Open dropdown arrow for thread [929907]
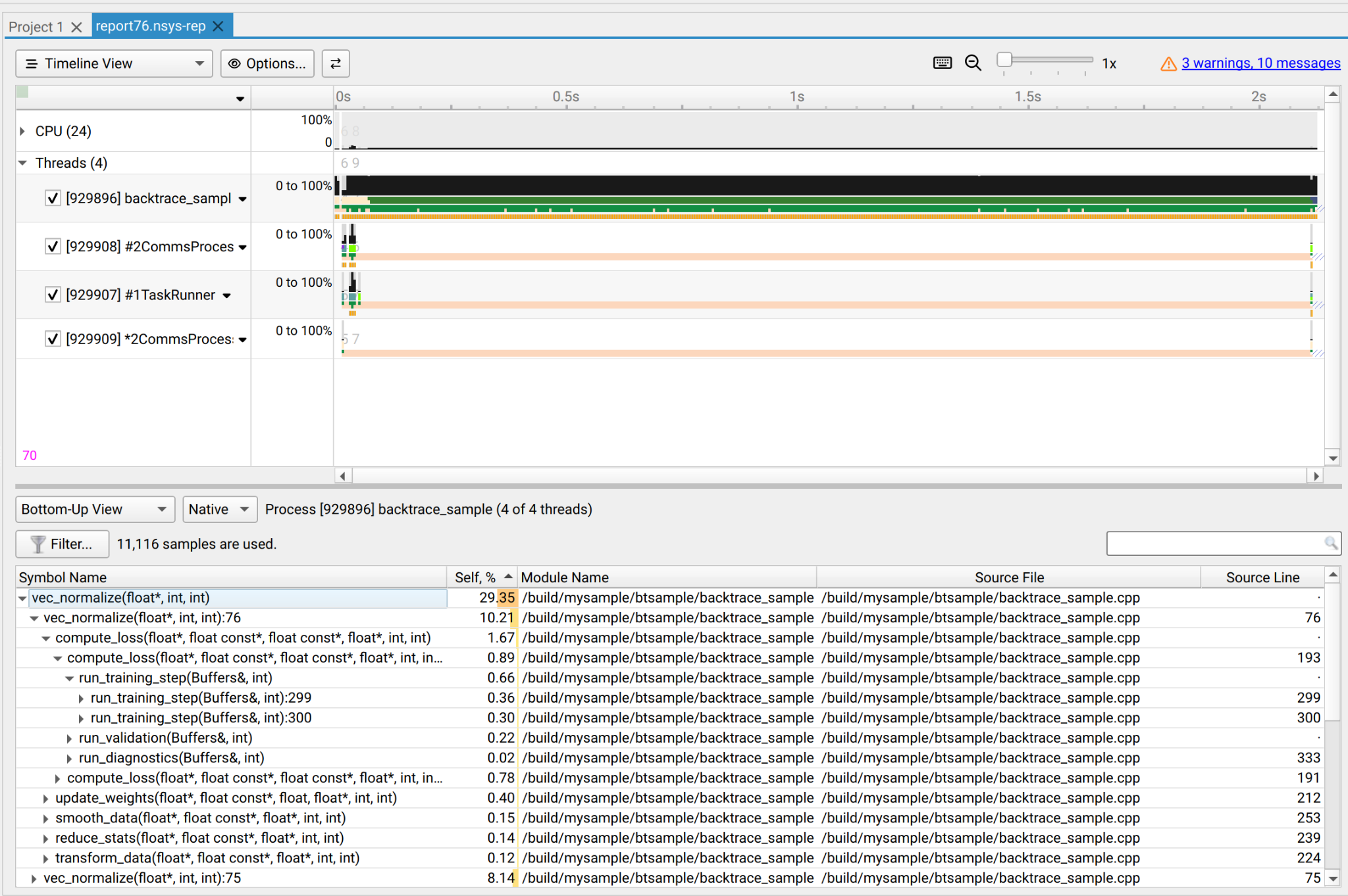Screen dimensions: 1348x896 [226, 295]
